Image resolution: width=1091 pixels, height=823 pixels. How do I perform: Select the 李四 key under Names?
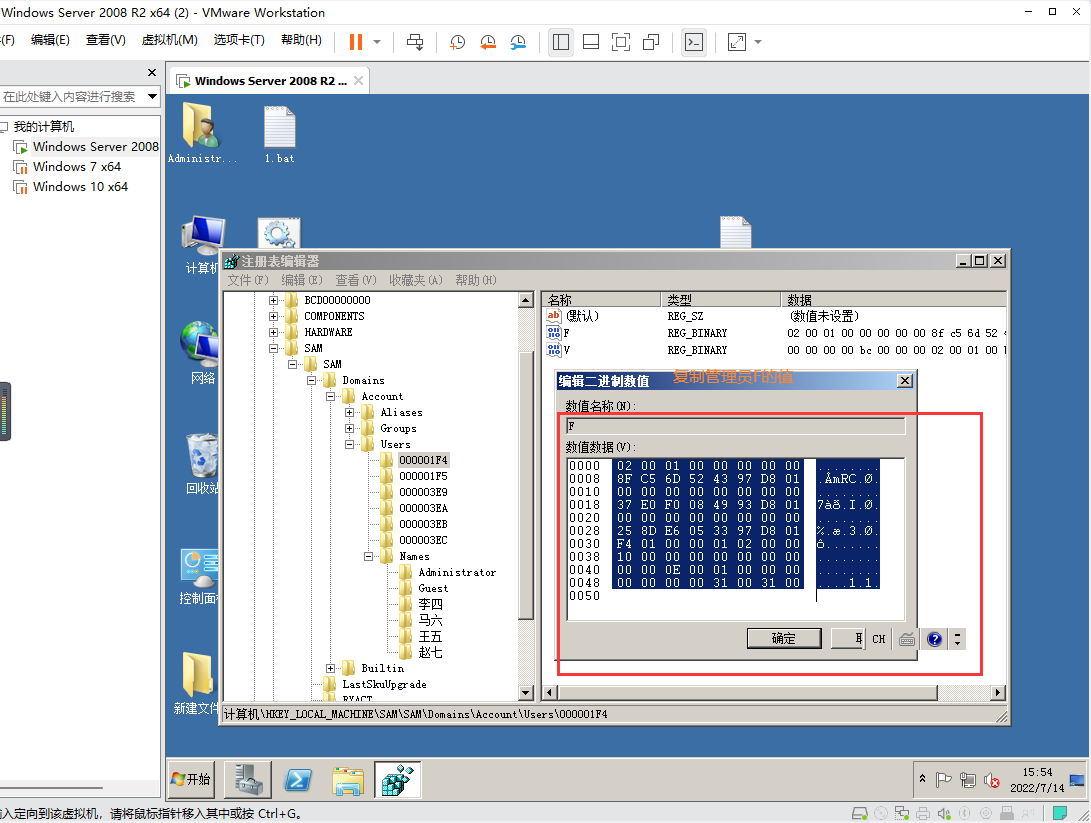point(430,605)
